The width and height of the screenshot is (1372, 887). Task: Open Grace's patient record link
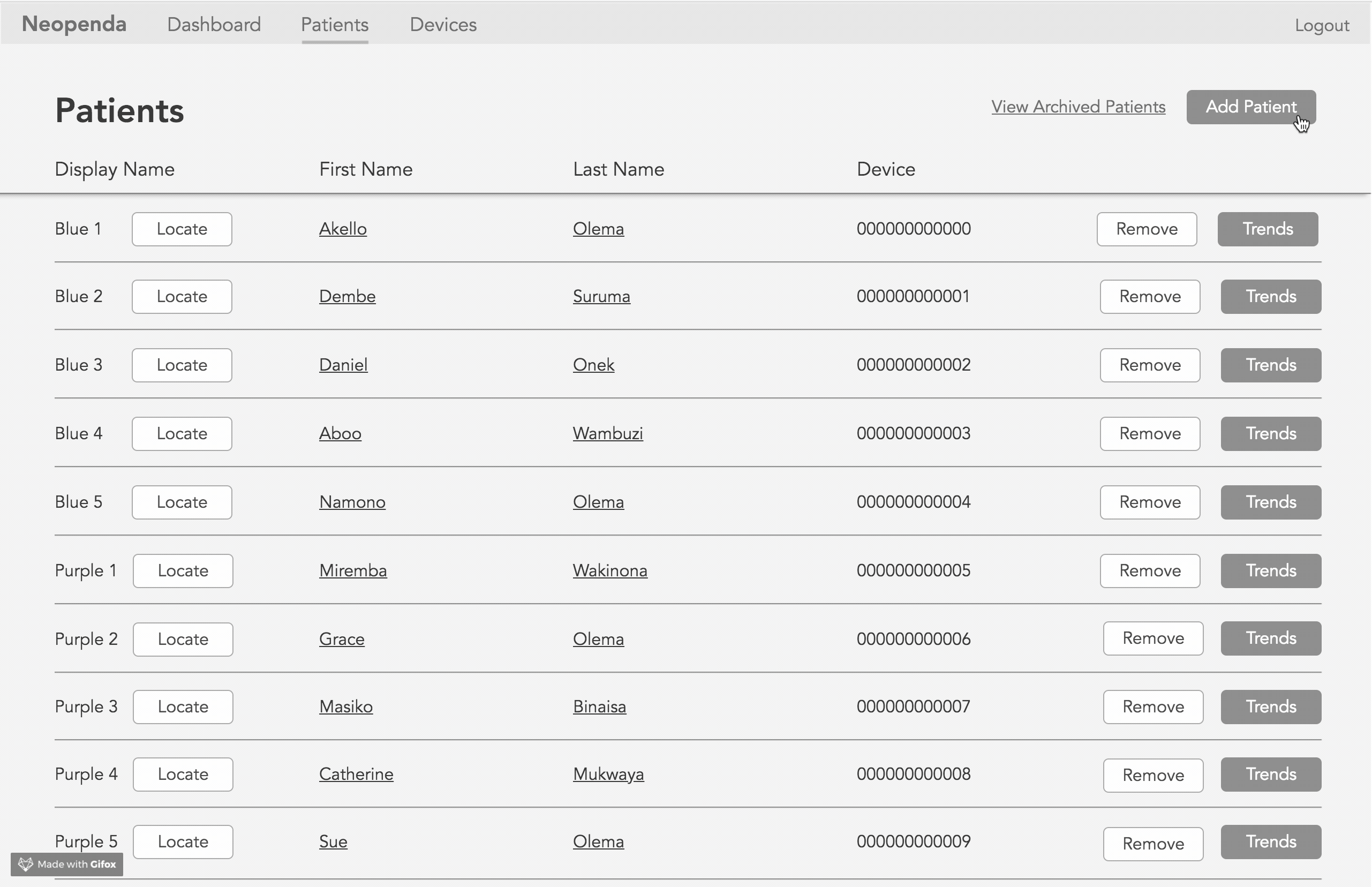[342, 639]
